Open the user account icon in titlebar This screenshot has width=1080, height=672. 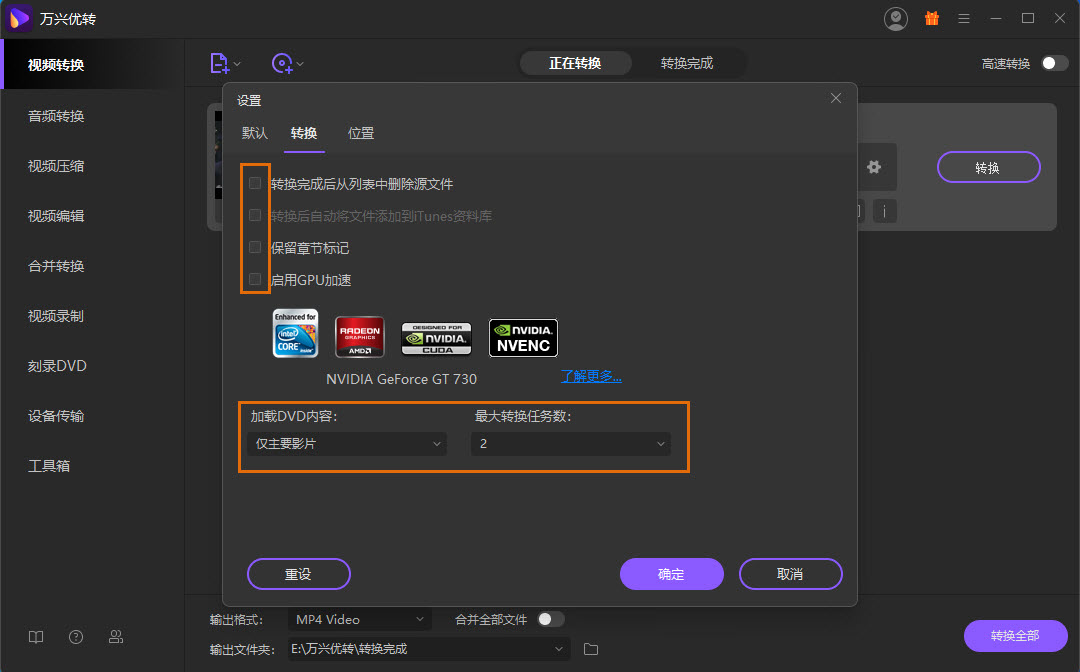(x=895, y=18)
